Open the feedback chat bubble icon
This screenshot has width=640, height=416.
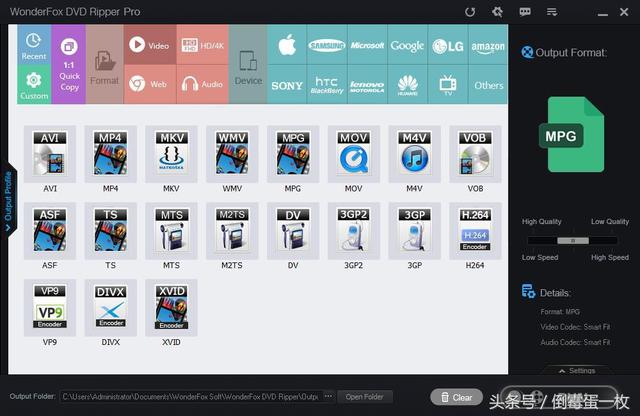[x=526, y=12]
